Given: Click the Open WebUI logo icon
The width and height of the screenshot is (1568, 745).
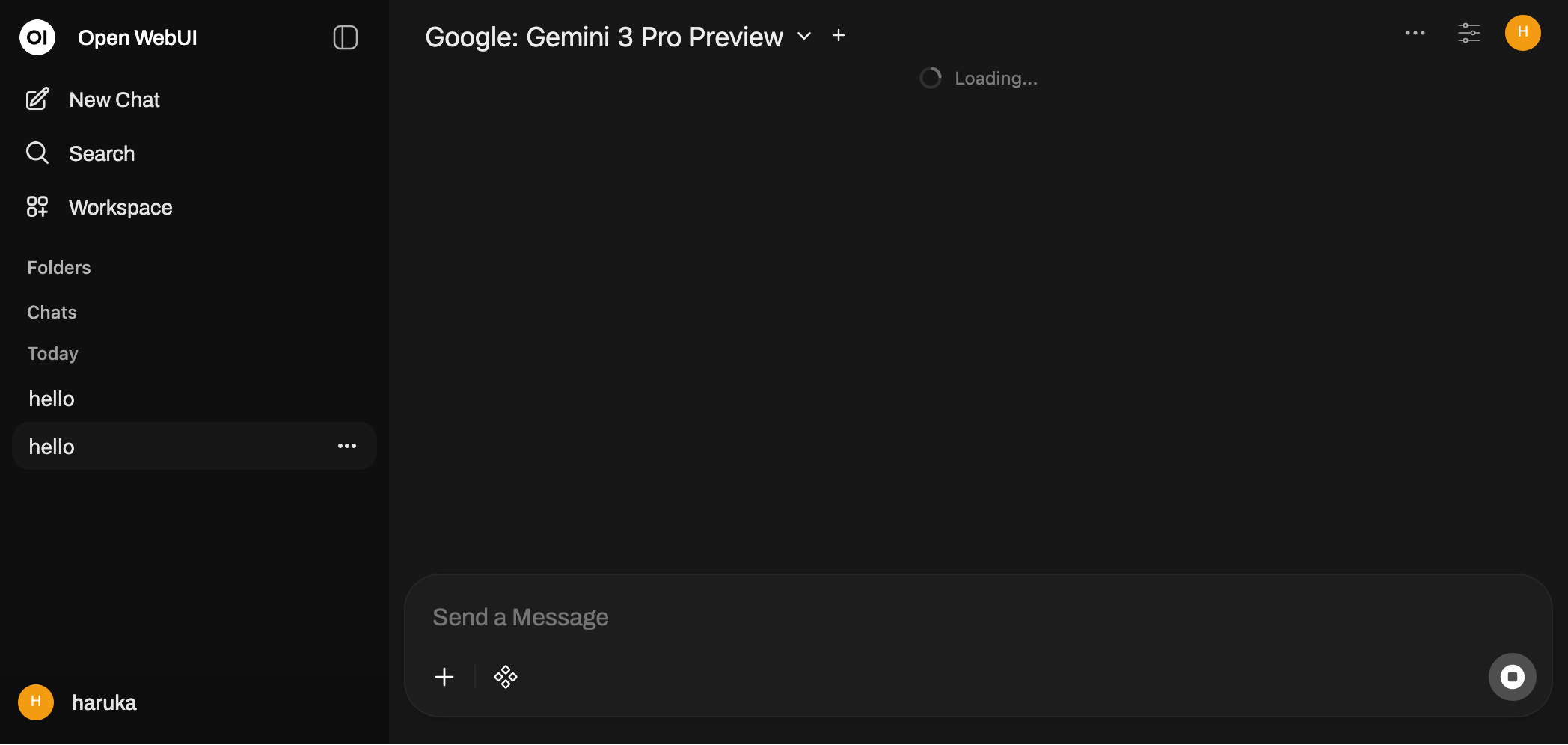Looking at the screenshot, I should click(37, 37).
